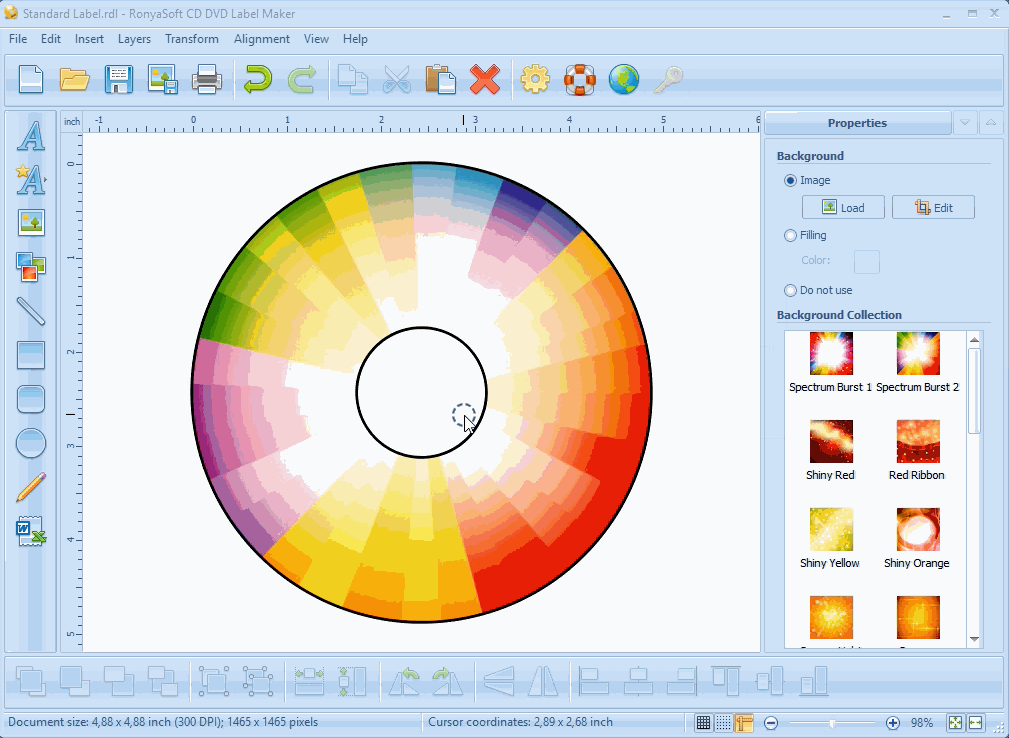The width and height of the screenshot is (1009, 738).
Task: Toggle the grid display icon in status bar
Action: pyautogui.click(x=703, y=723)
